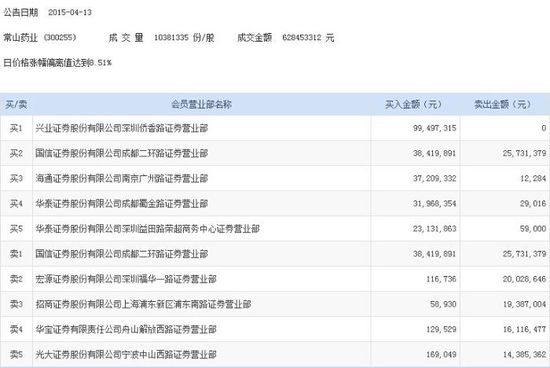Select buy amount 58,930
Viewport: 550px width, 368px height.
coord(443,304)
